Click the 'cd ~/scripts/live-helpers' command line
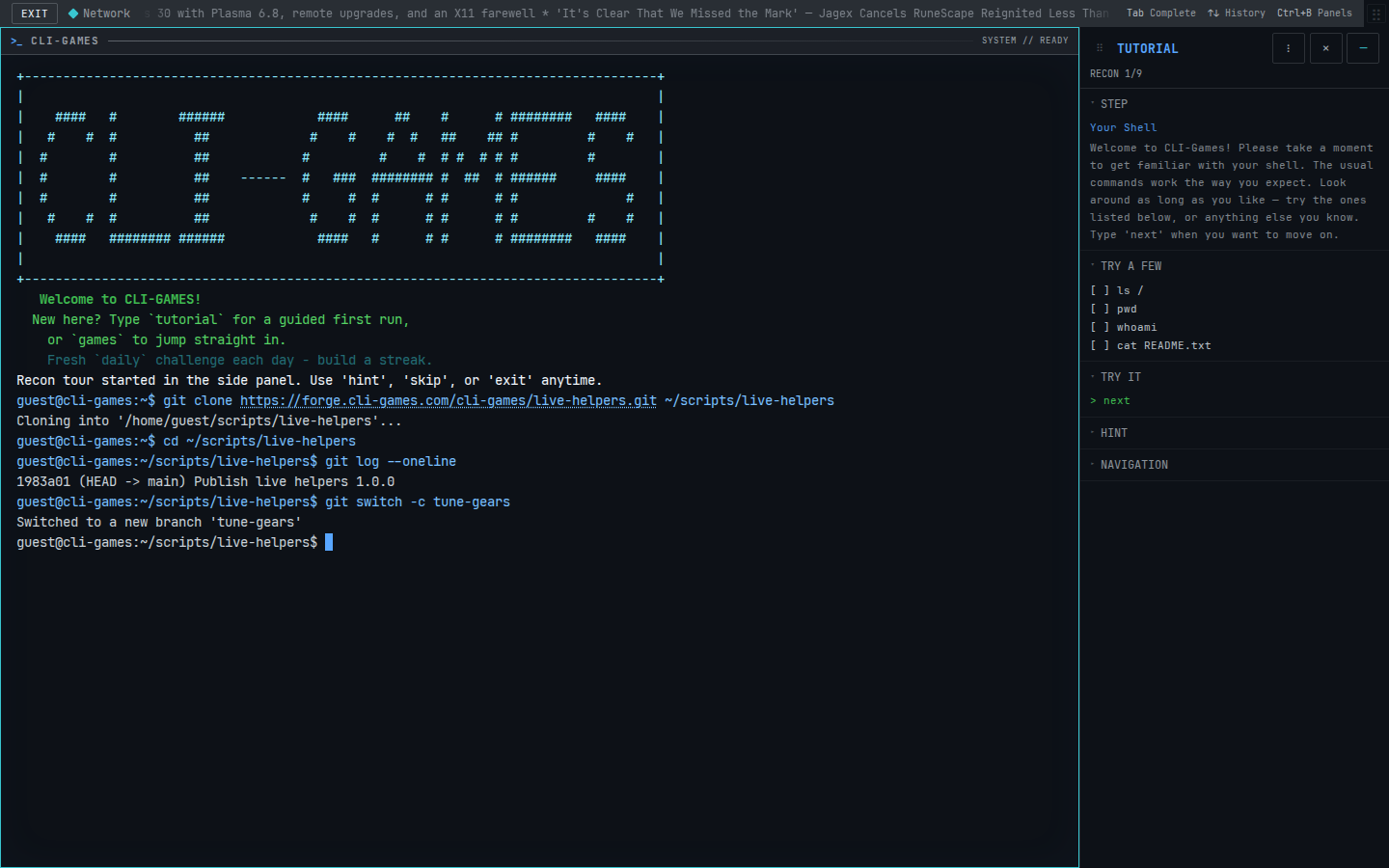Image resolution: width=1389 pixels, height=868 pixels. [186, 442]
